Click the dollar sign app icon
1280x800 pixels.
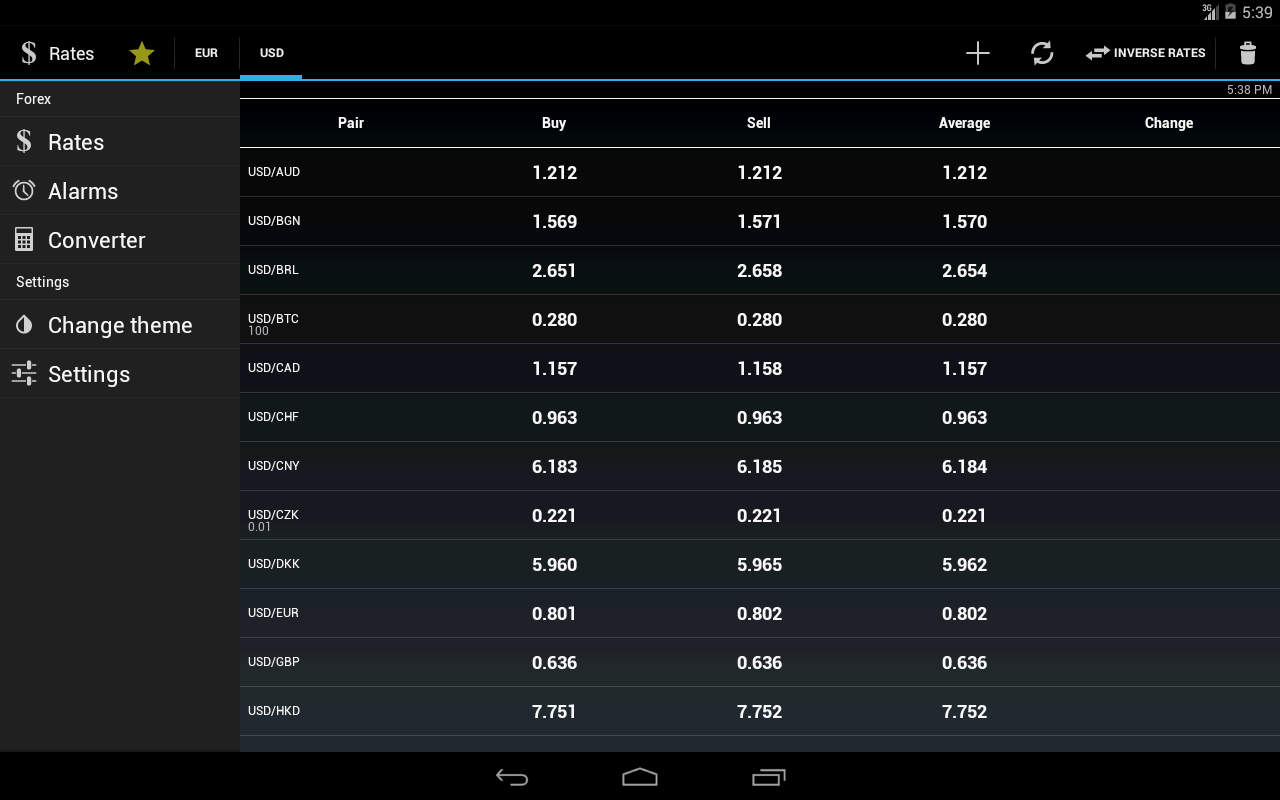pyautogui.click(x=29, y=53)
